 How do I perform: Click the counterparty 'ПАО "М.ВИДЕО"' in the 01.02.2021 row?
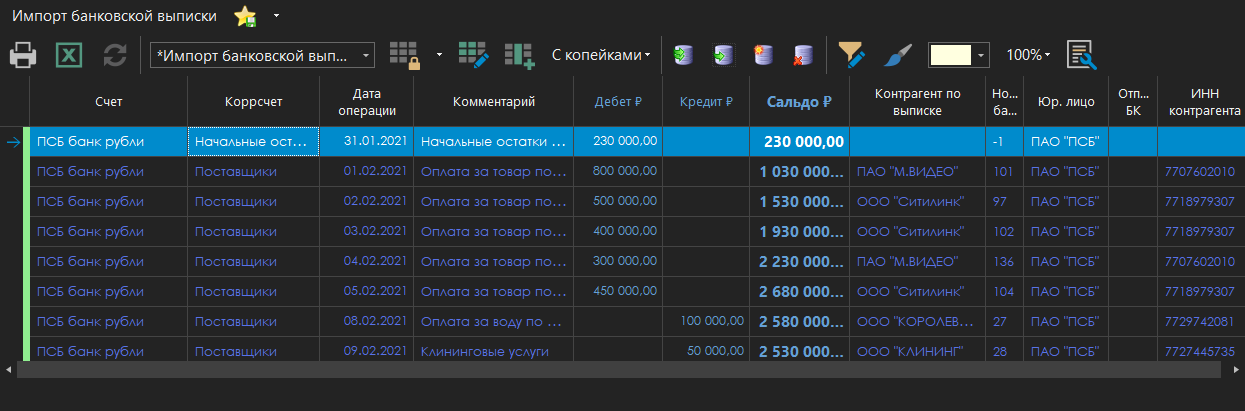point(918,172)
